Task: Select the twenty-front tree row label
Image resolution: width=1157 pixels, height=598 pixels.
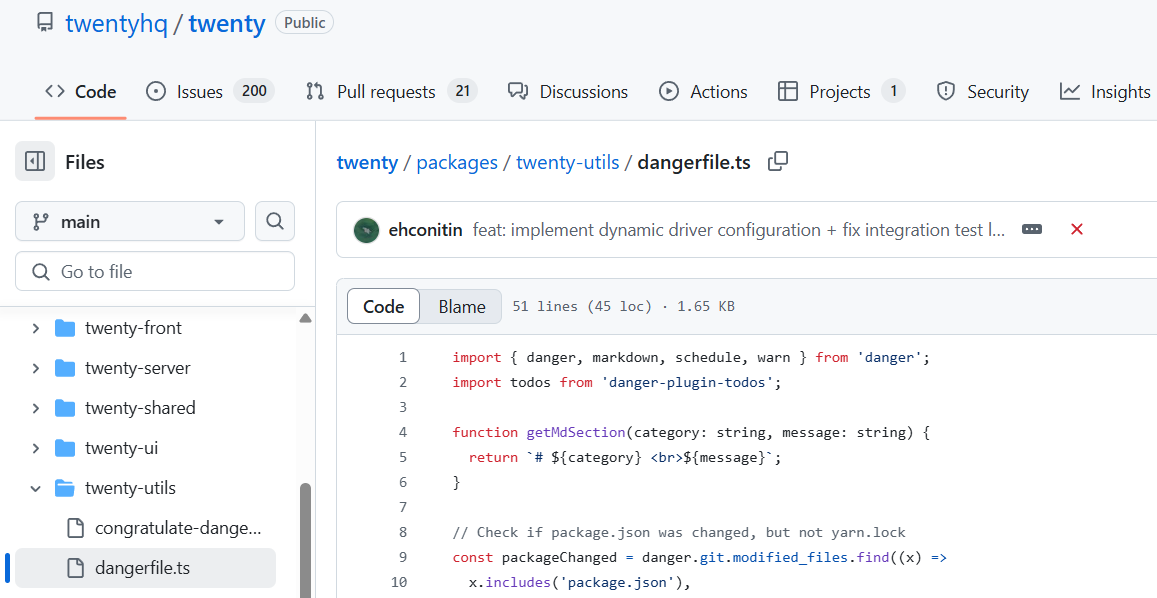Action: coord(134,328)
